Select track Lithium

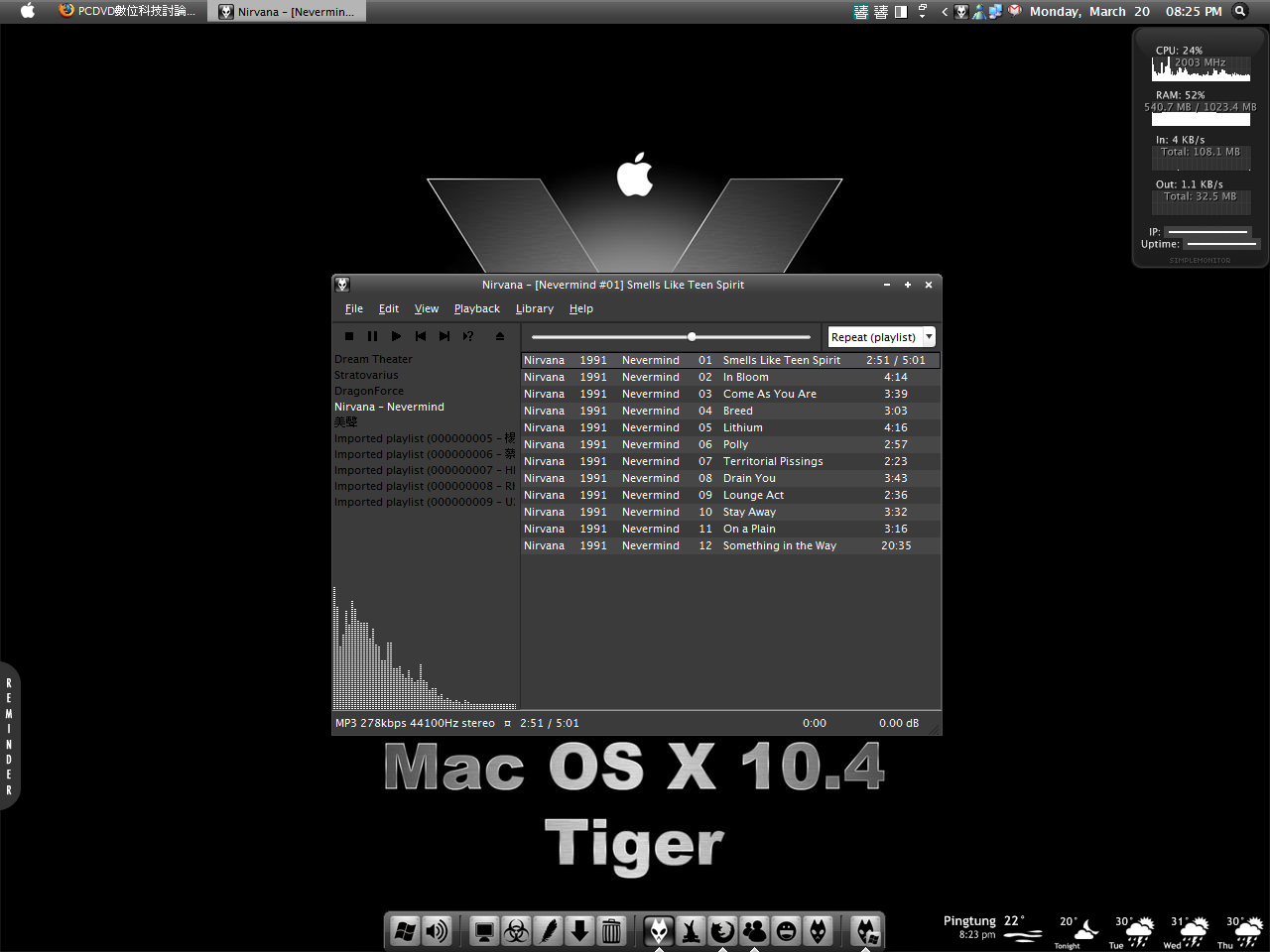click(730, 427)
